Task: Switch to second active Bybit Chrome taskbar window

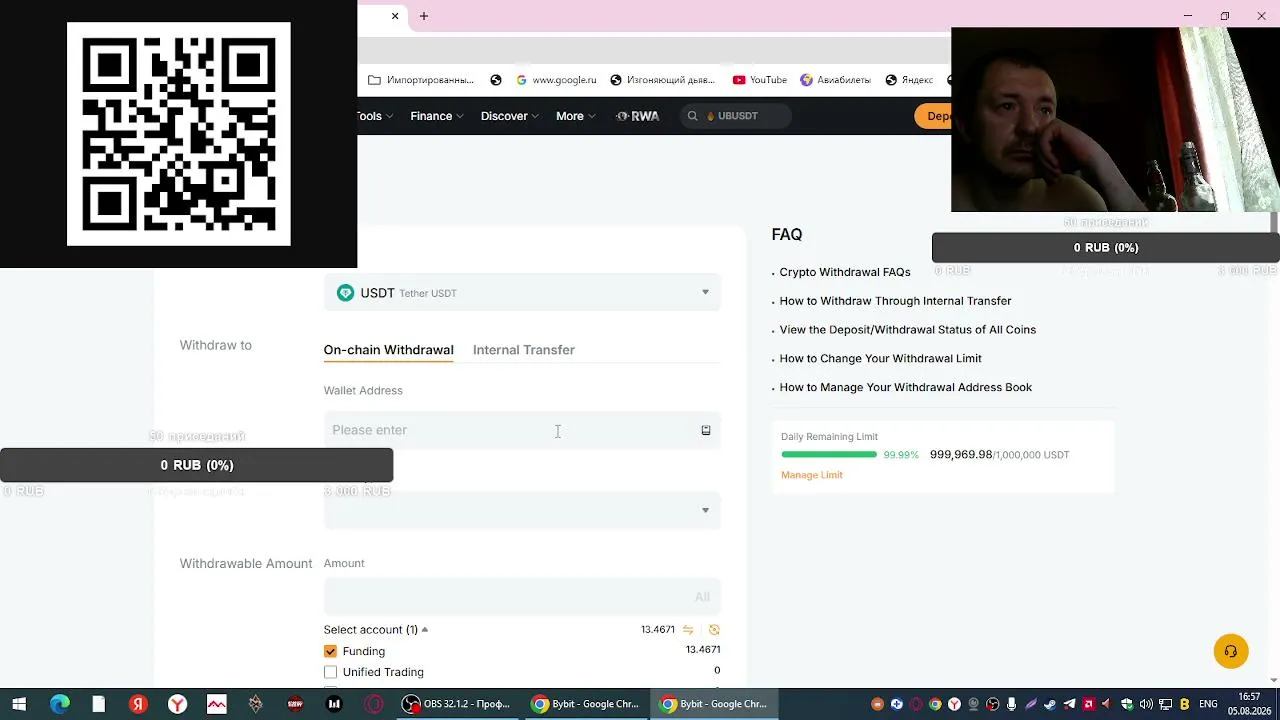Action: click(x=715, y=704)
